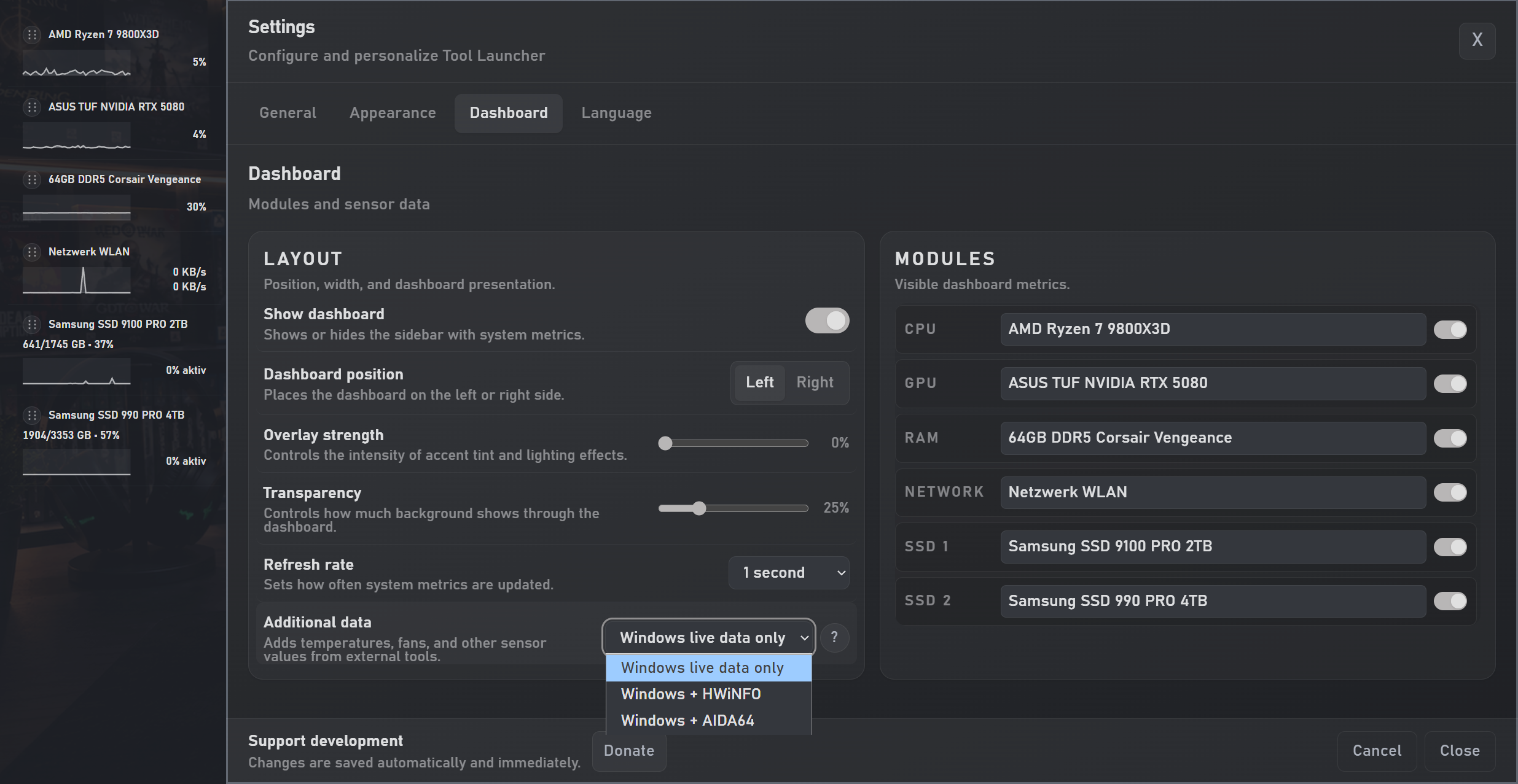Click the CPU usage graph in sidebar
This screenshot has width=1518, height=784.
pos(77,63)
